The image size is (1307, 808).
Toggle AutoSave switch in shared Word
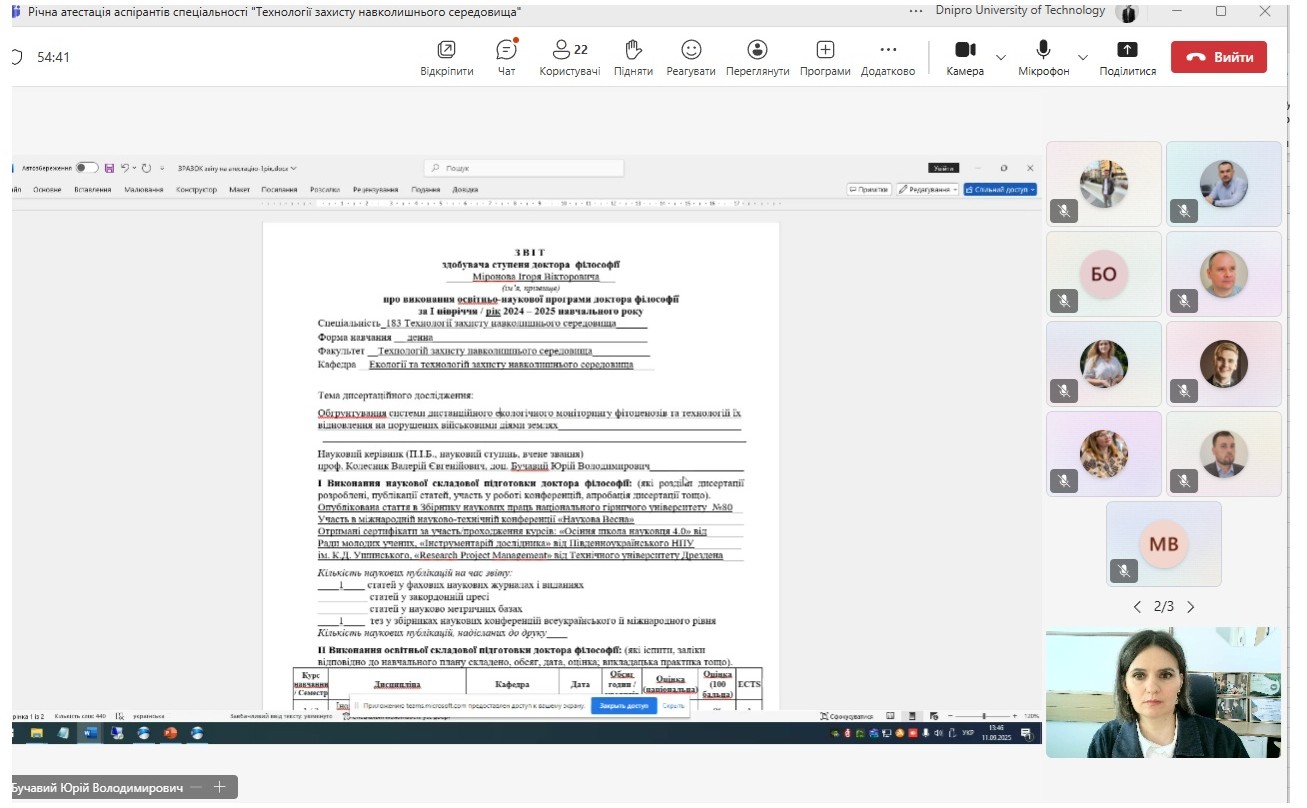pos(87,168)
